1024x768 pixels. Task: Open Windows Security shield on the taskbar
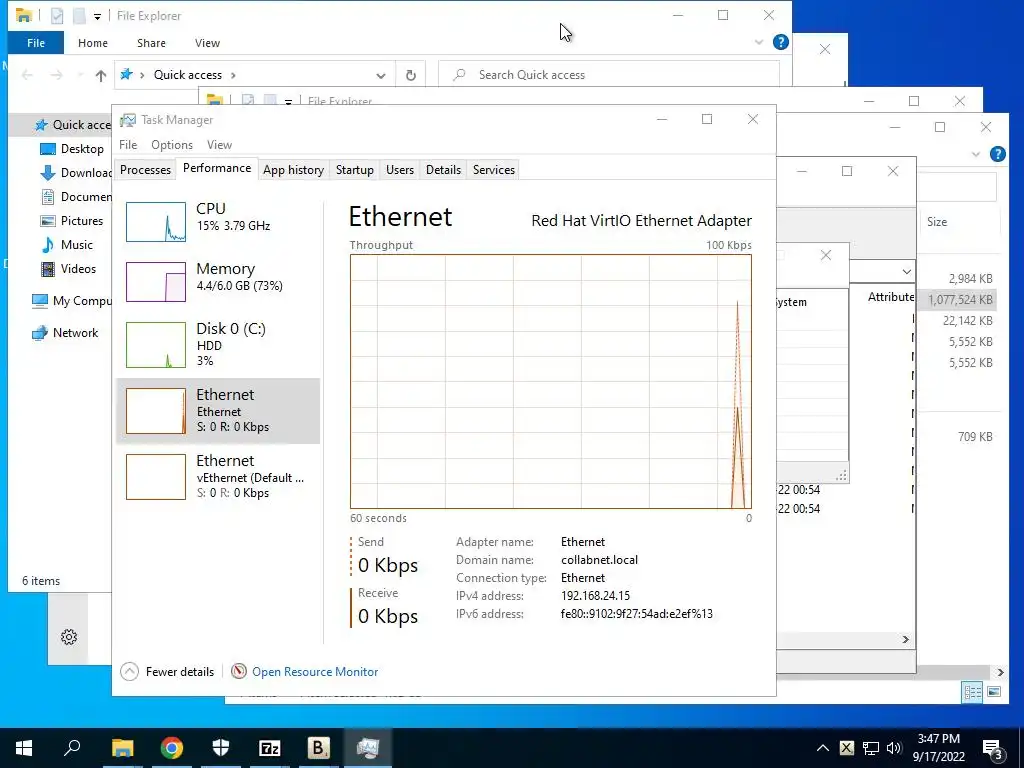(221, 748)
